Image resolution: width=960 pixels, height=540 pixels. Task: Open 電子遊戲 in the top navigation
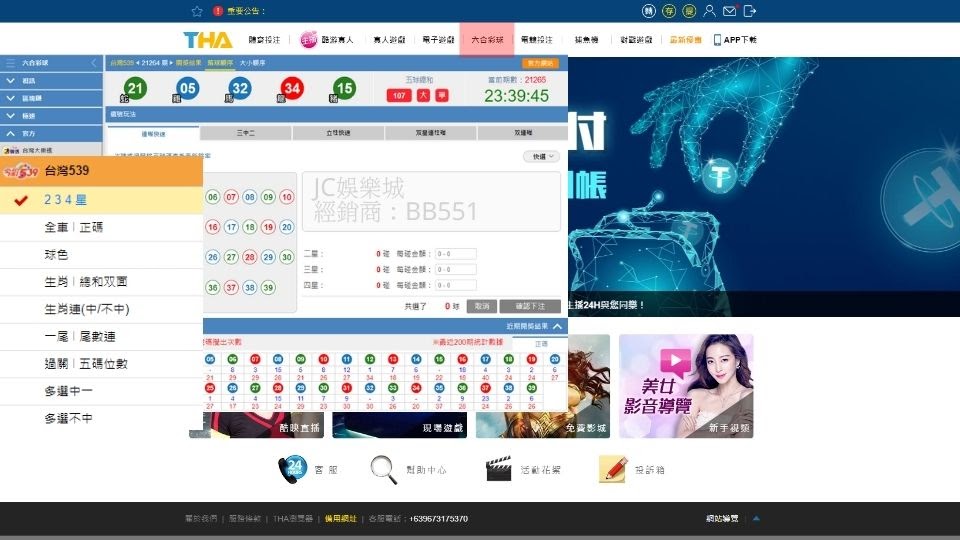438,40
